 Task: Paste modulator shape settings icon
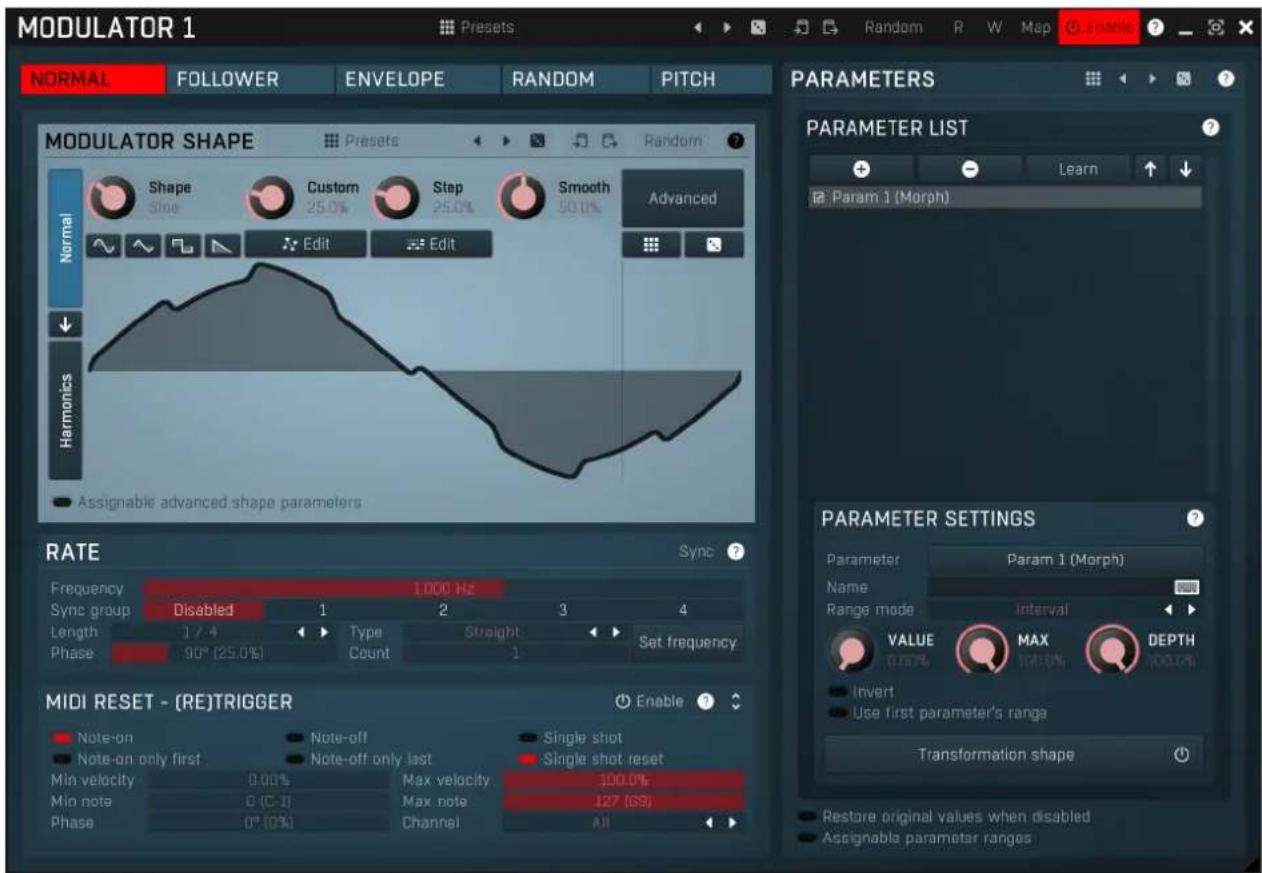[x=608, y=142]
